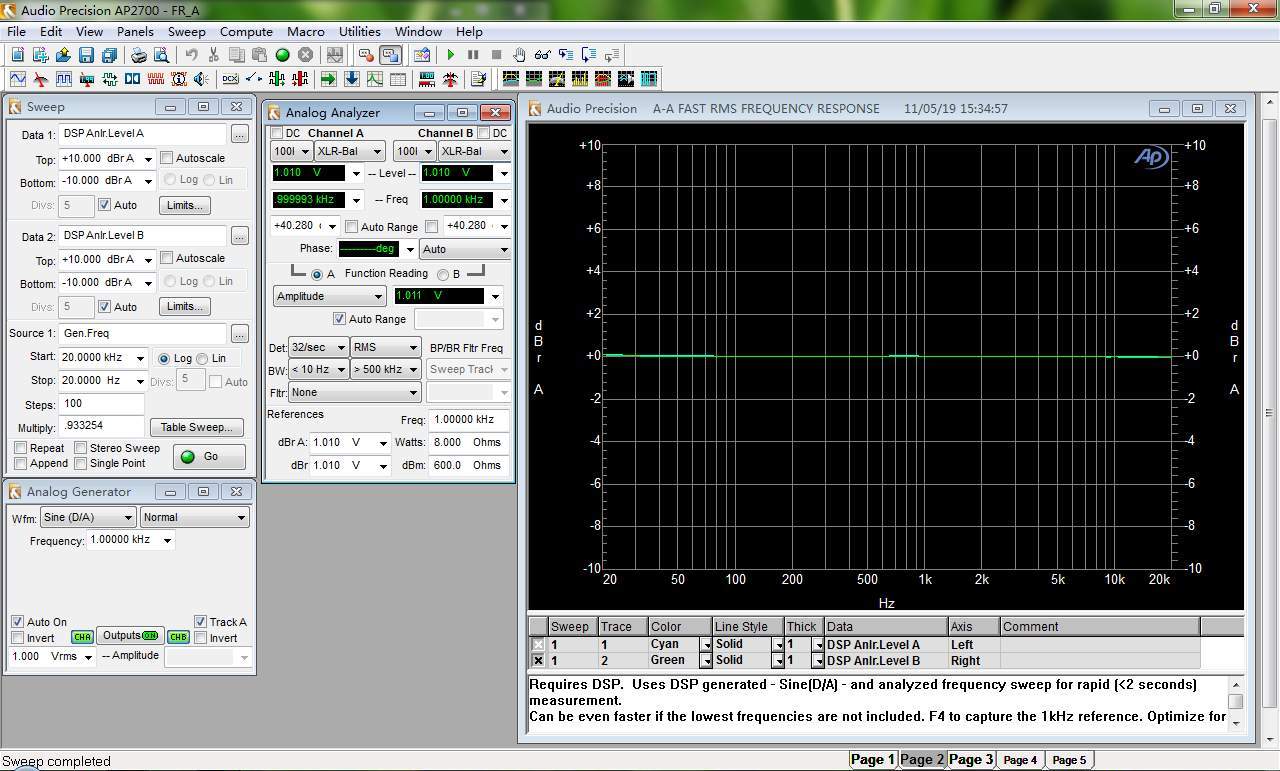Click the Print Preview toolbar icon
Image resolution: width=1280 pixels, height=771 pixels.
(x=161, y=55)
